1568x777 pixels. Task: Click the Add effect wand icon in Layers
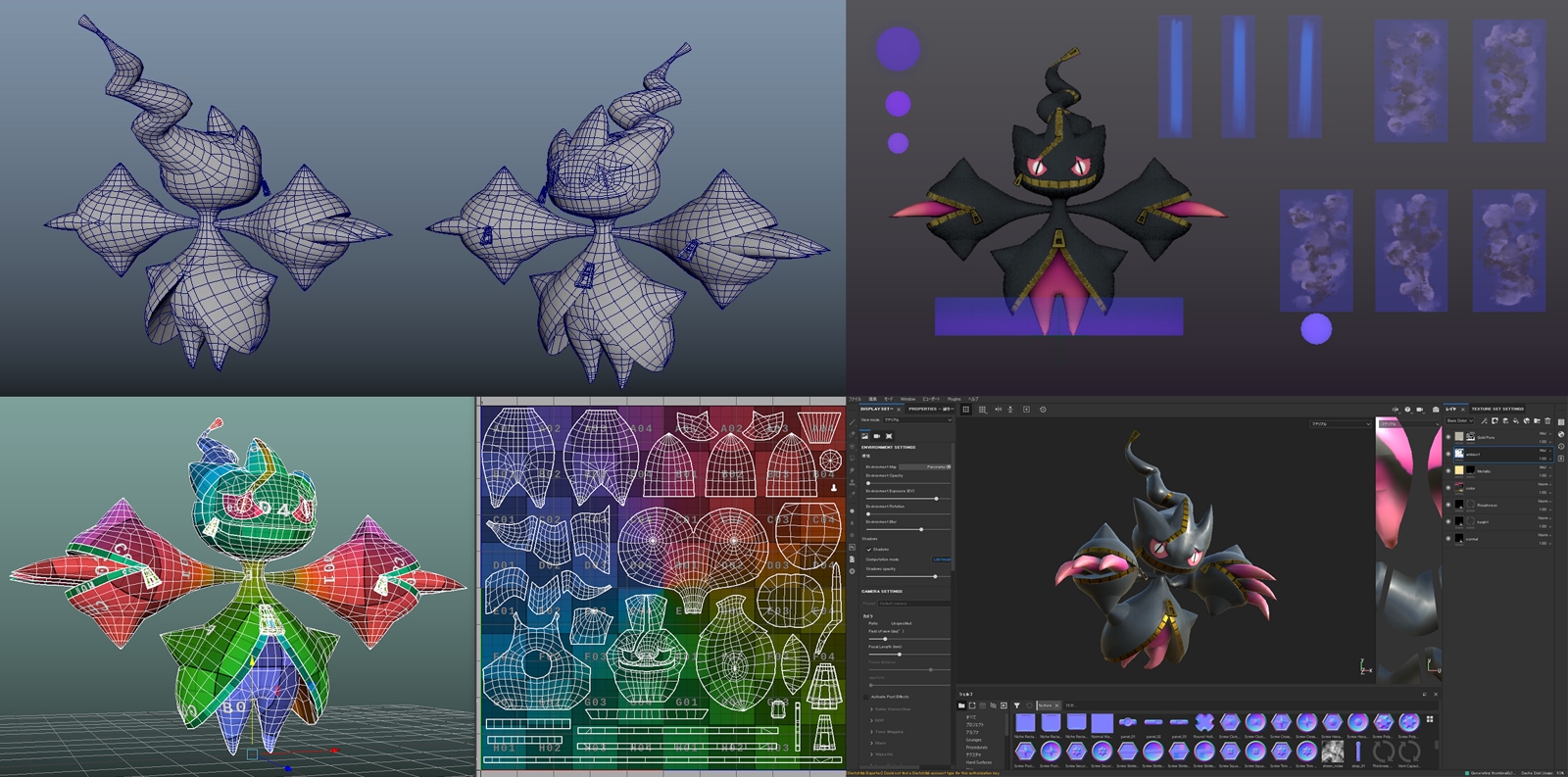(1484, 421)
